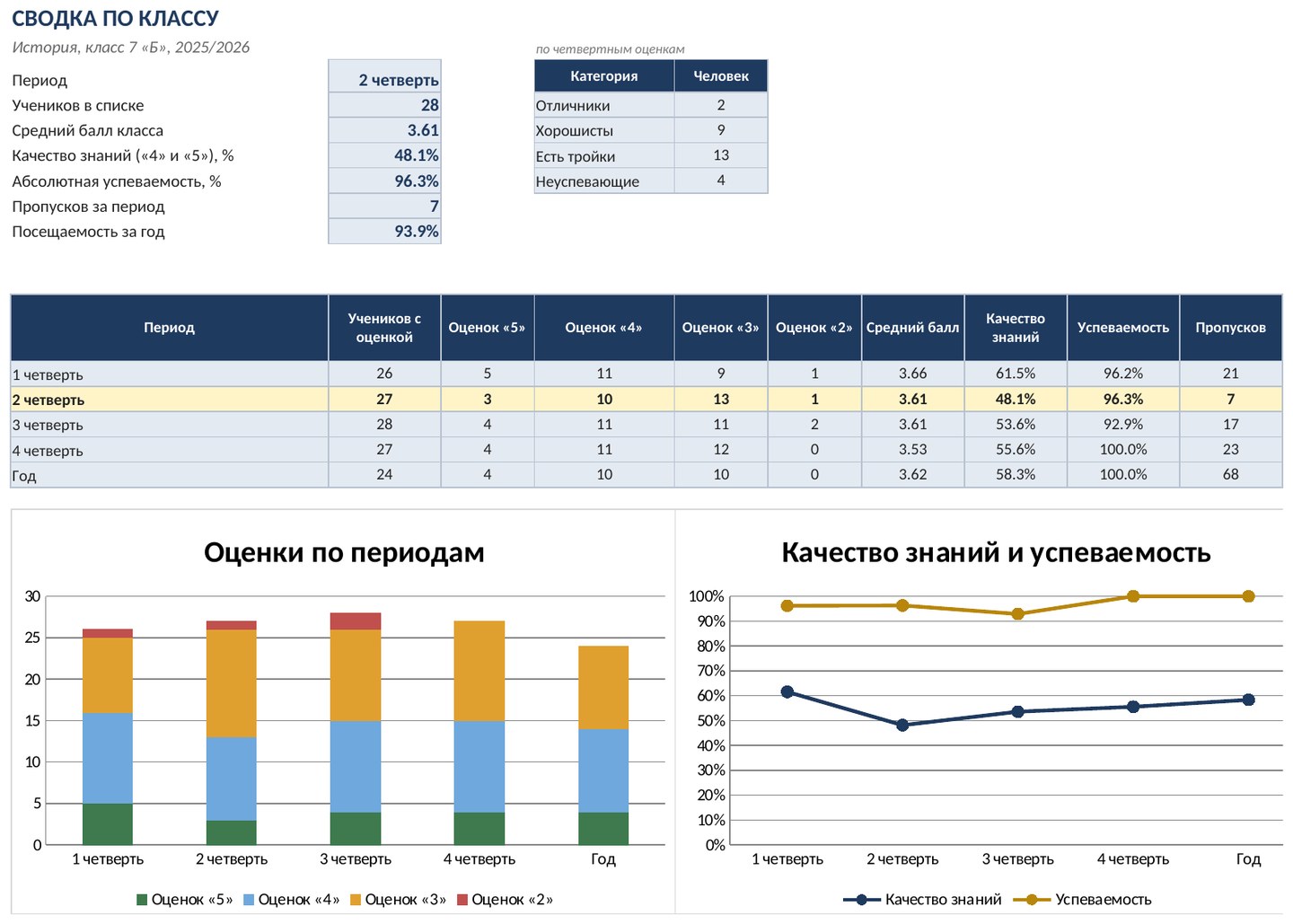Click the «Человек» column header
This screenshot has width=1293, height=924.
(721, 75)
